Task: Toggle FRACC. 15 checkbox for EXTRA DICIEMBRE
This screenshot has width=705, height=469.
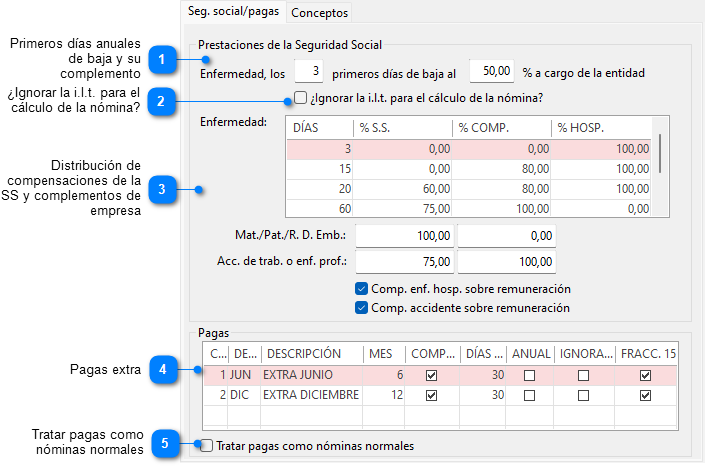Action: [x=646, y=395]
